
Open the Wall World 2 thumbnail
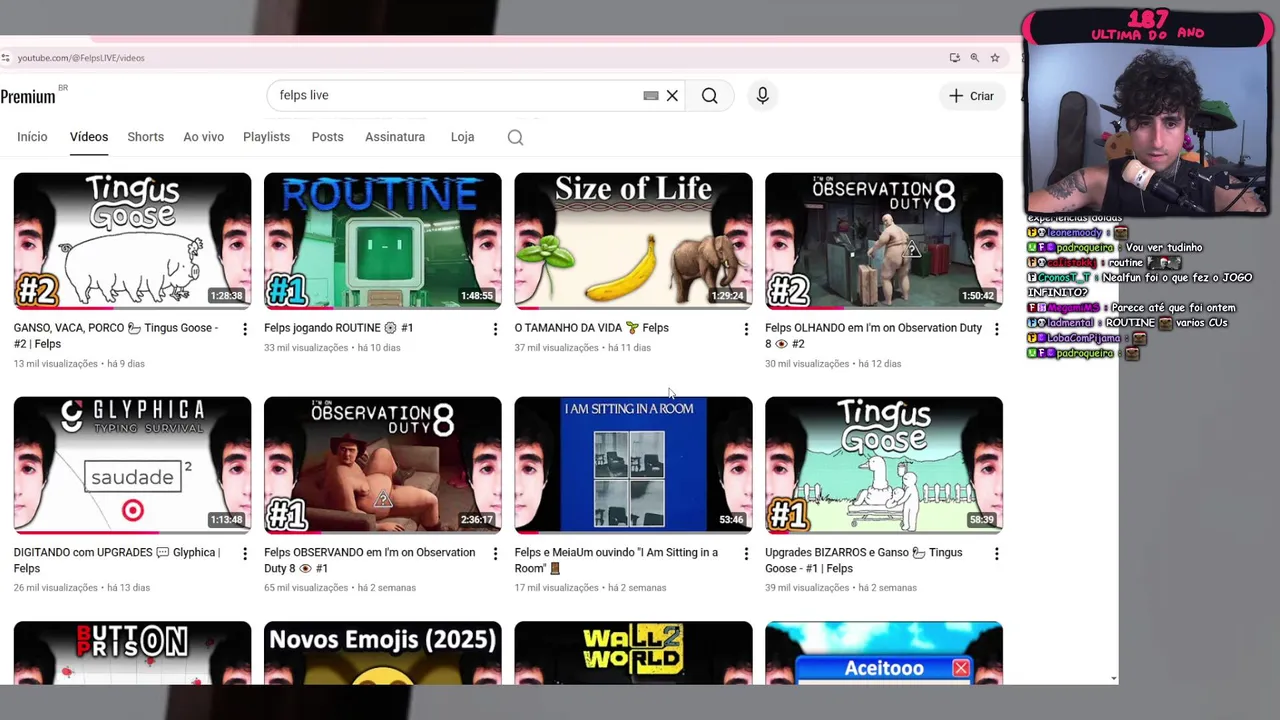(x=633, y=653)
